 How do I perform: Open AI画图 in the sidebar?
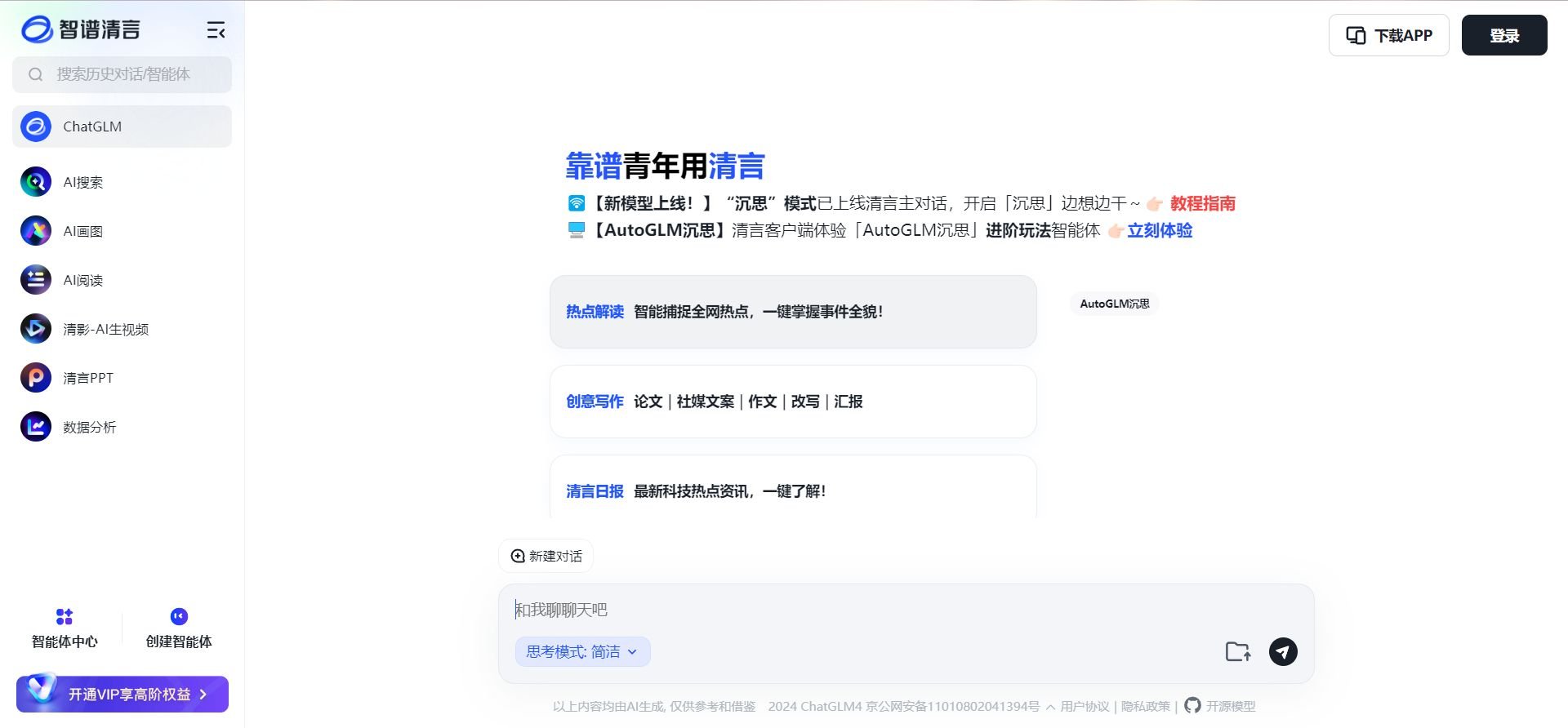pos(122,231)
